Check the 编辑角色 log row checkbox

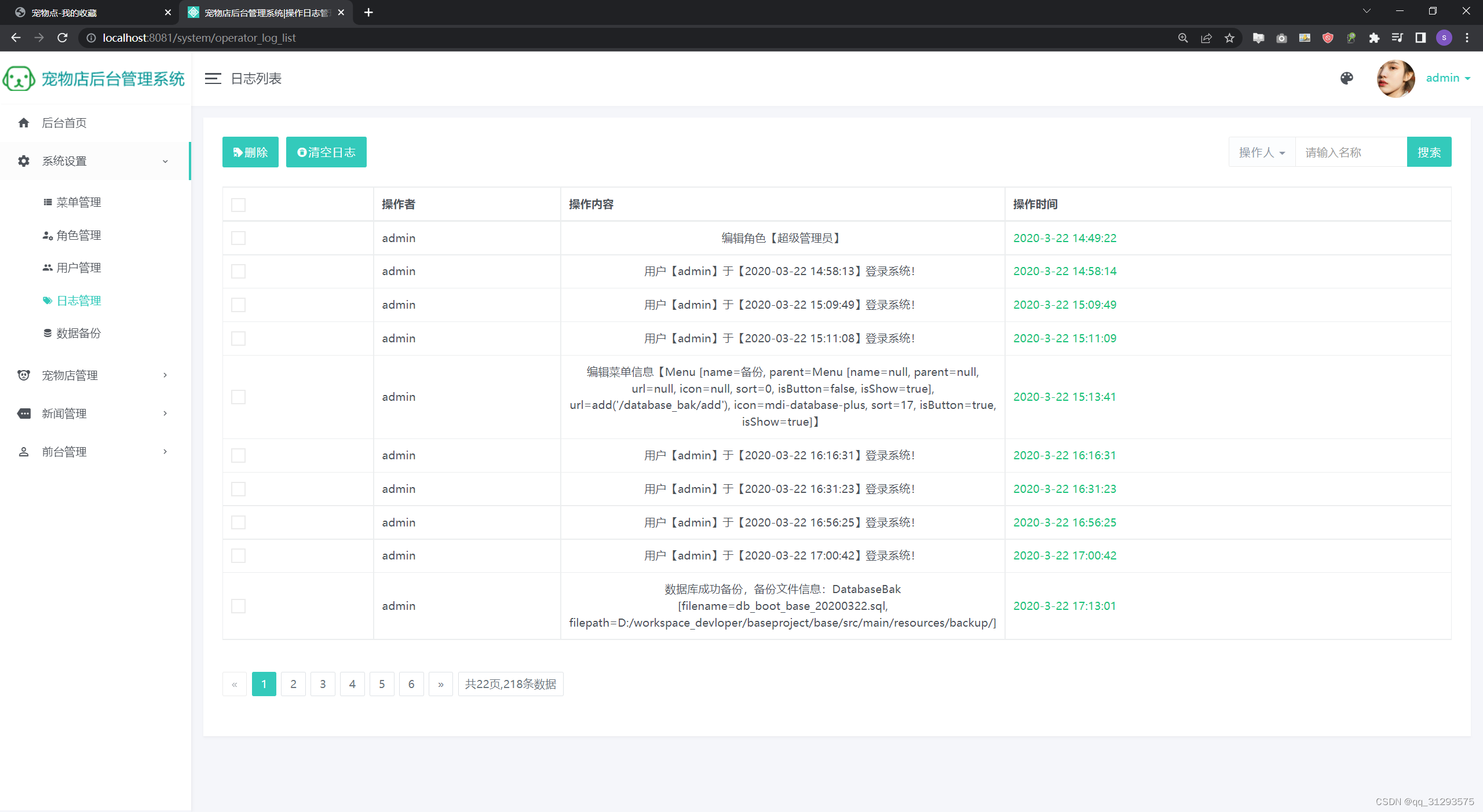click(238, 238)
